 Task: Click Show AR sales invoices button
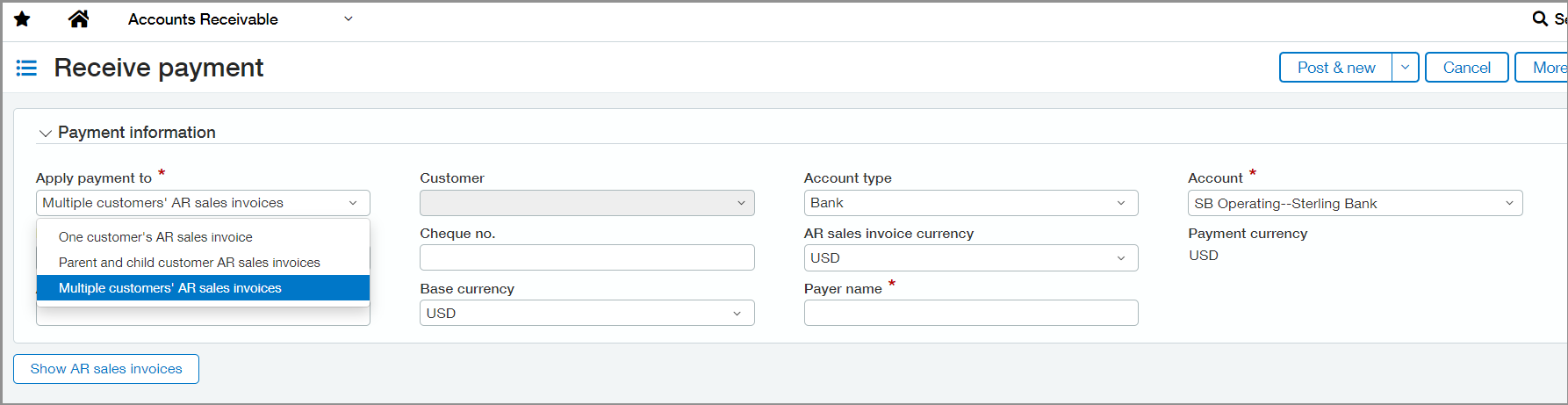106,369
